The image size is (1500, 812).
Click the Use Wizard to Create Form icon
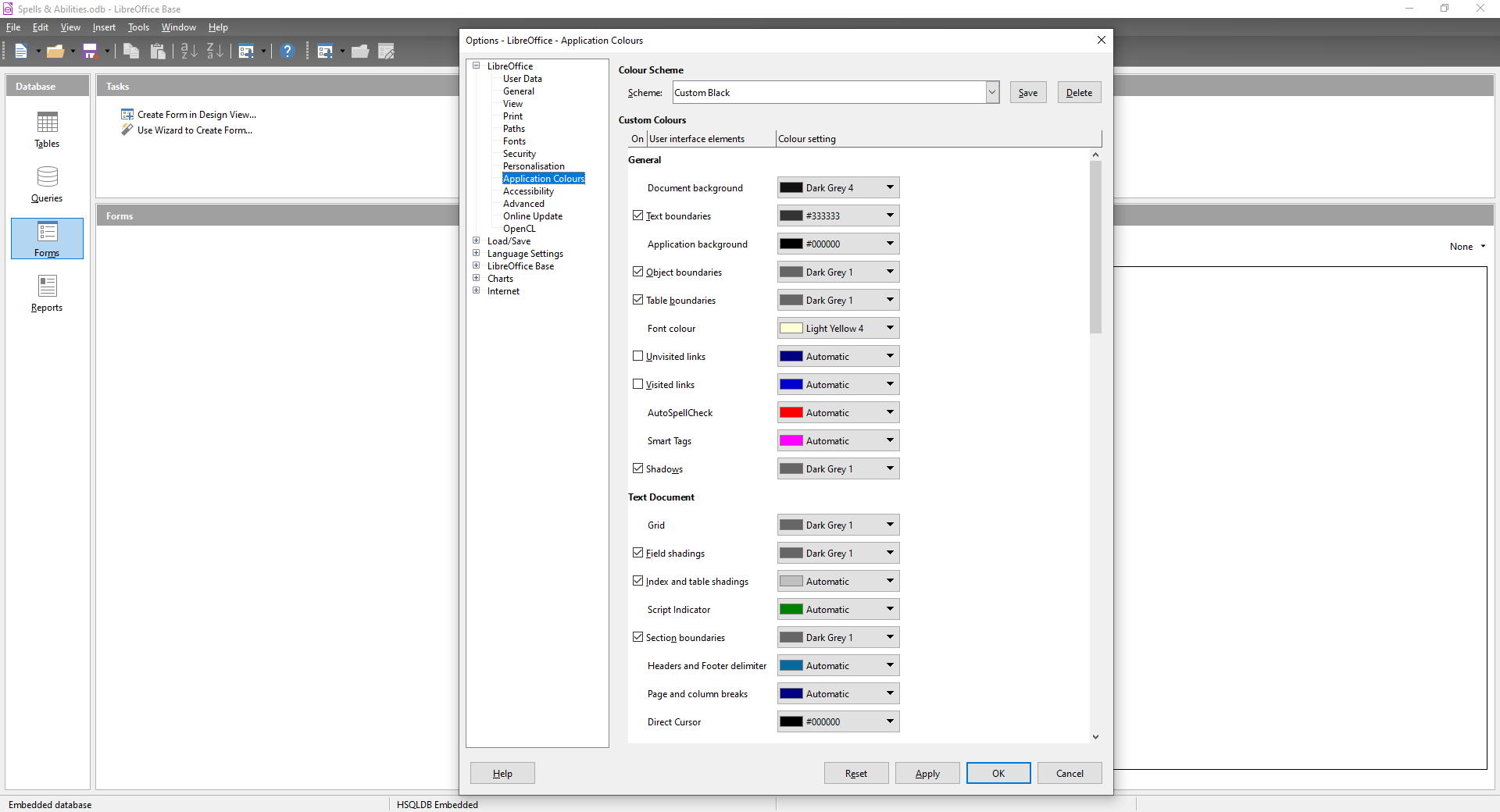pos(127,130)
